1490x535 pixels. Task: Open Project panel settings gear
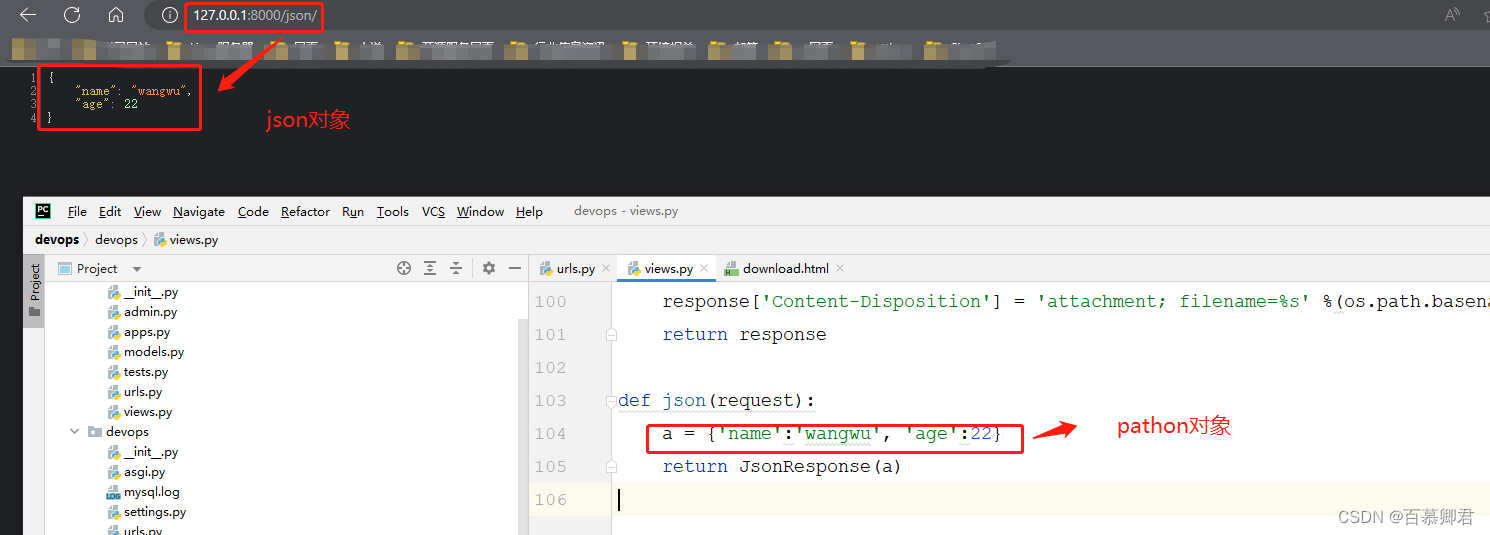point(489,268)
